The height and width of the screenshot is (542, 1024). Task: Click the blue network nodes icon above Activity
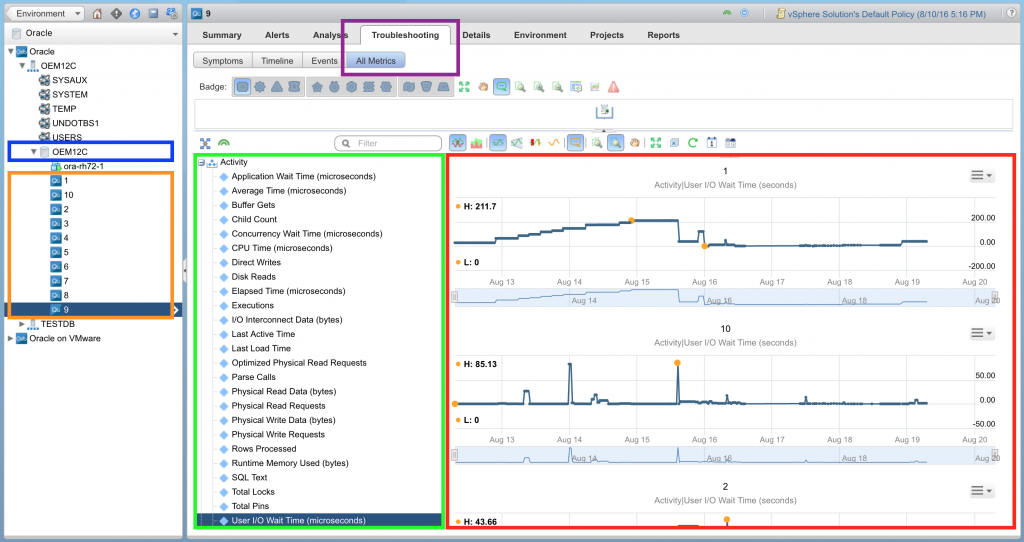pyautogui.click(x=205, y=143)
